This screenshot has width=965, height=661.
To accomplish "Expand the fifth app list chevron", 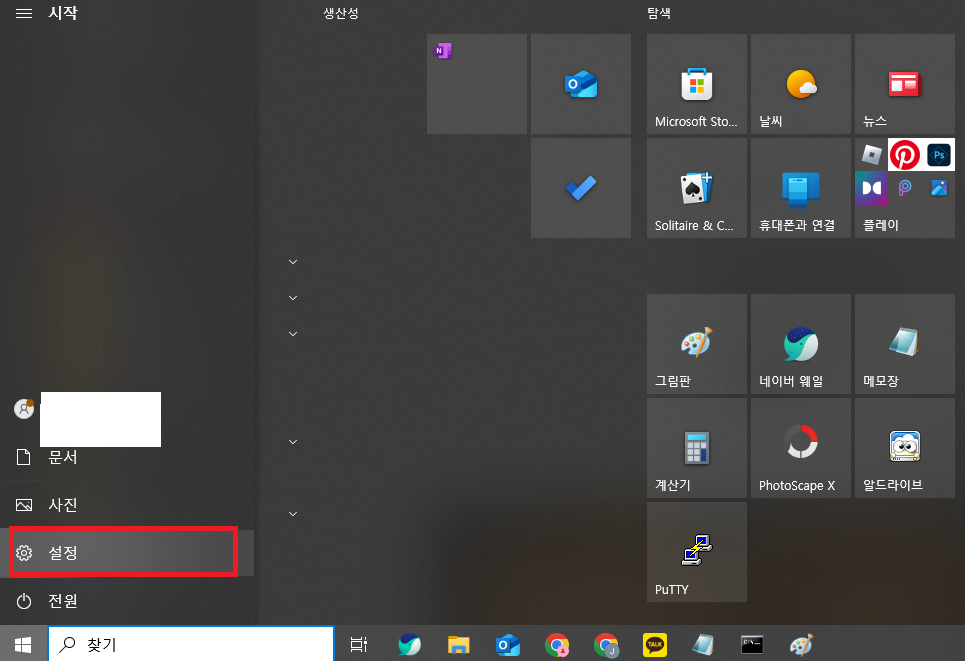I will pos(293,514).
